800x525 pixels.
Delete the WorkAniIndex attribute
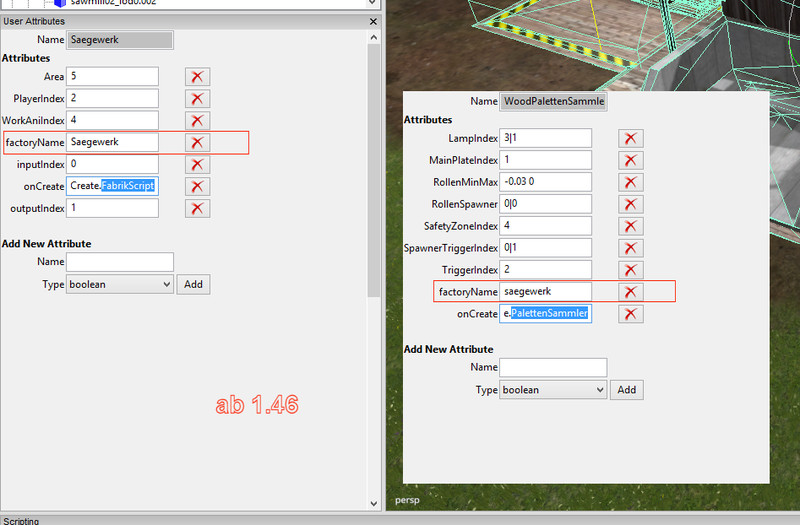point(197,121)
